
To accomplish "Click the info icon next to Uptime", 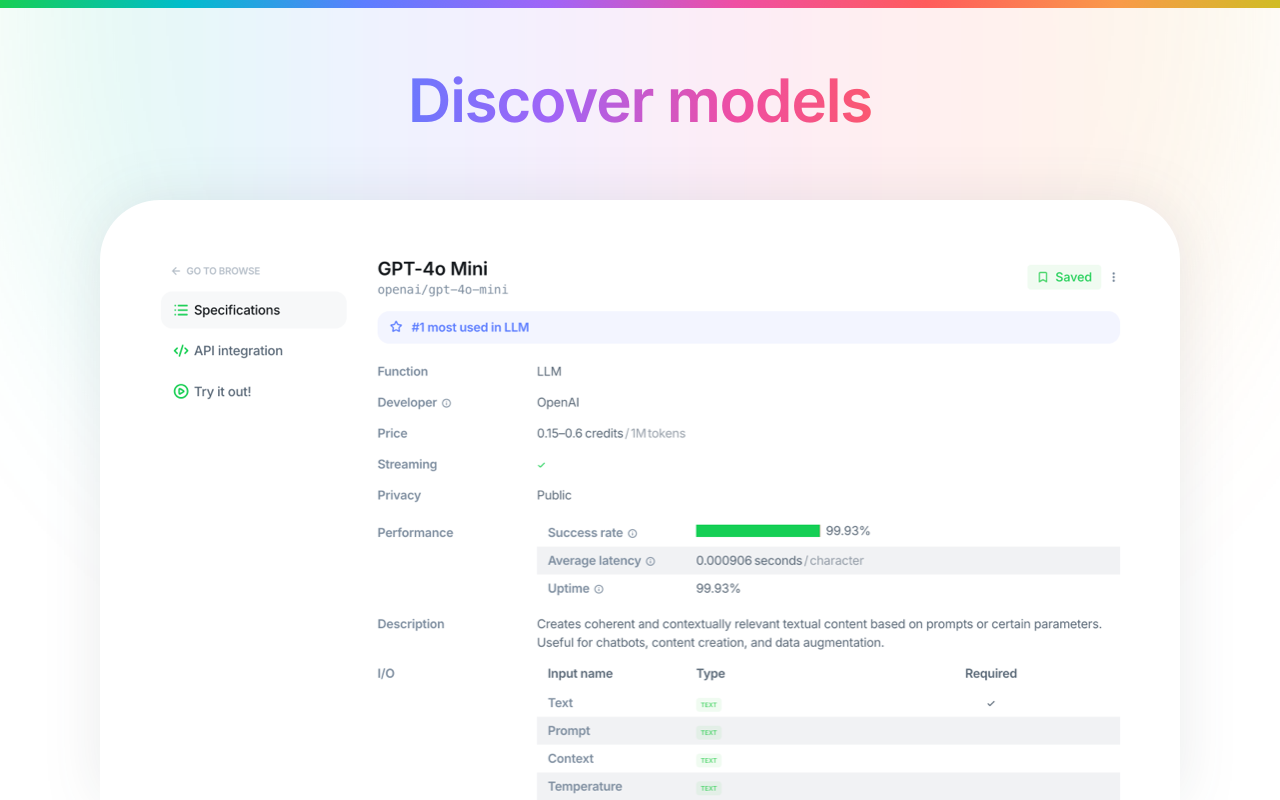I will coord(599,589).
